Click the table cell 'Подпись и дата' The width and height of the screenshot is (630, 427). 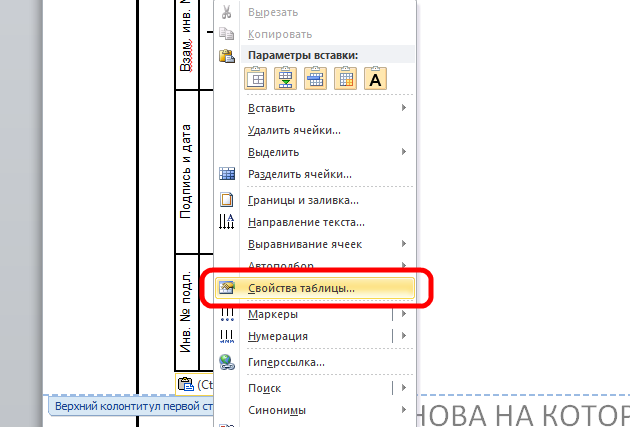(186, 172)
